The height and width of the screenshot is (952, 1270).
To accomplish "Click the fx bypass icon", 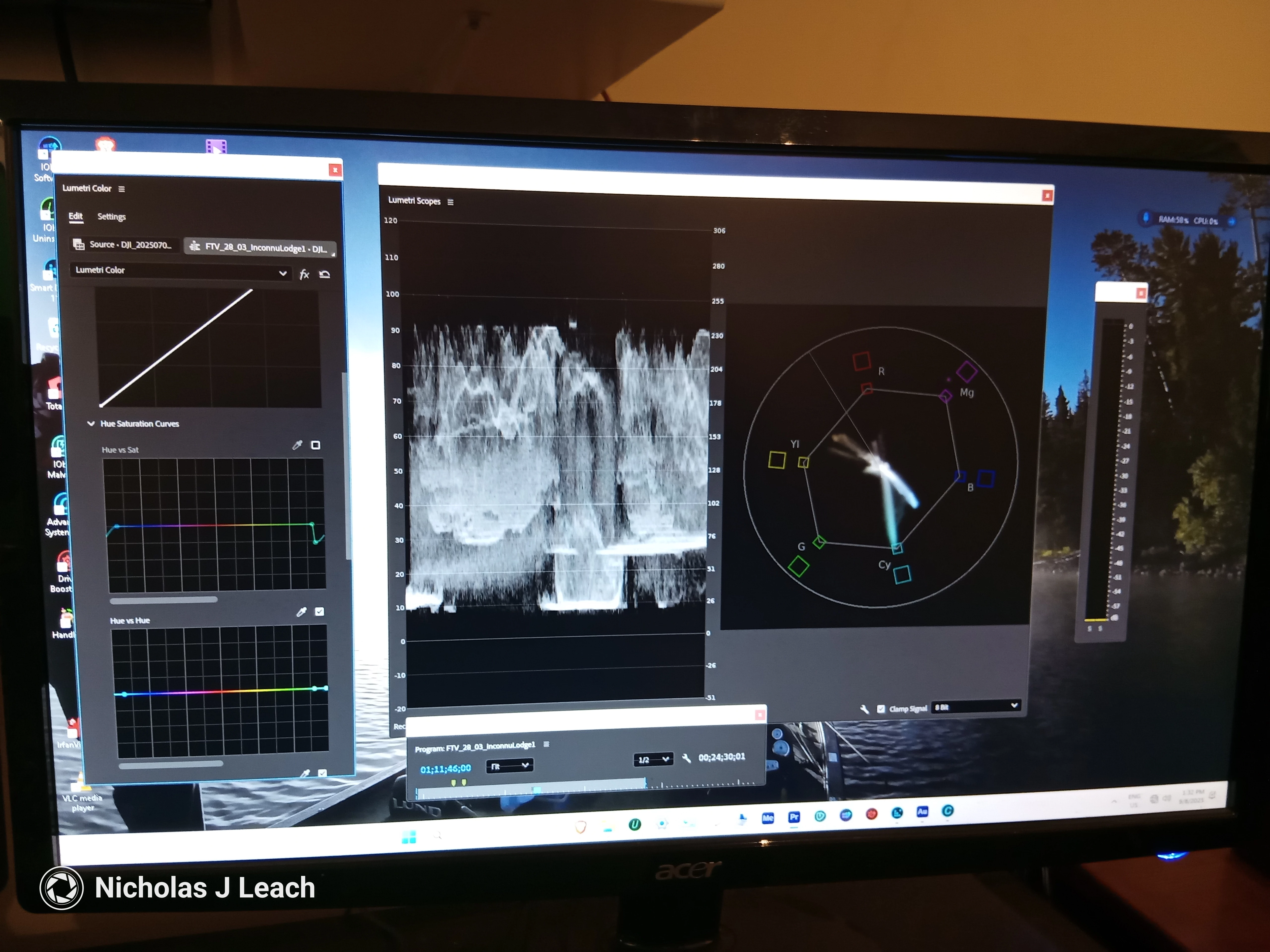I will click(304, 274).
